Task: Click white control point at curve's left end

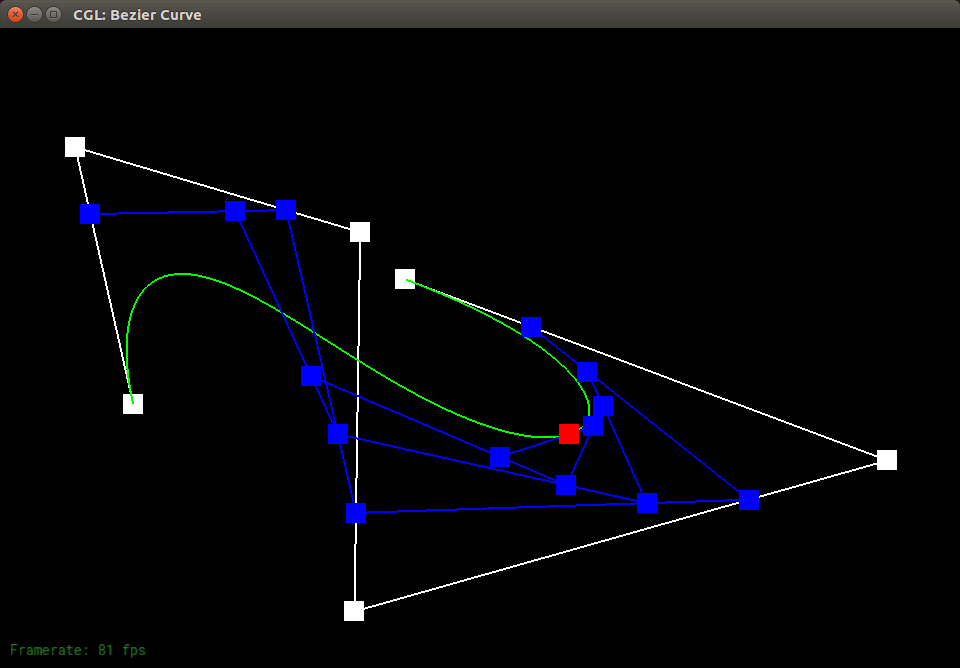Action: tap(133, 404)
